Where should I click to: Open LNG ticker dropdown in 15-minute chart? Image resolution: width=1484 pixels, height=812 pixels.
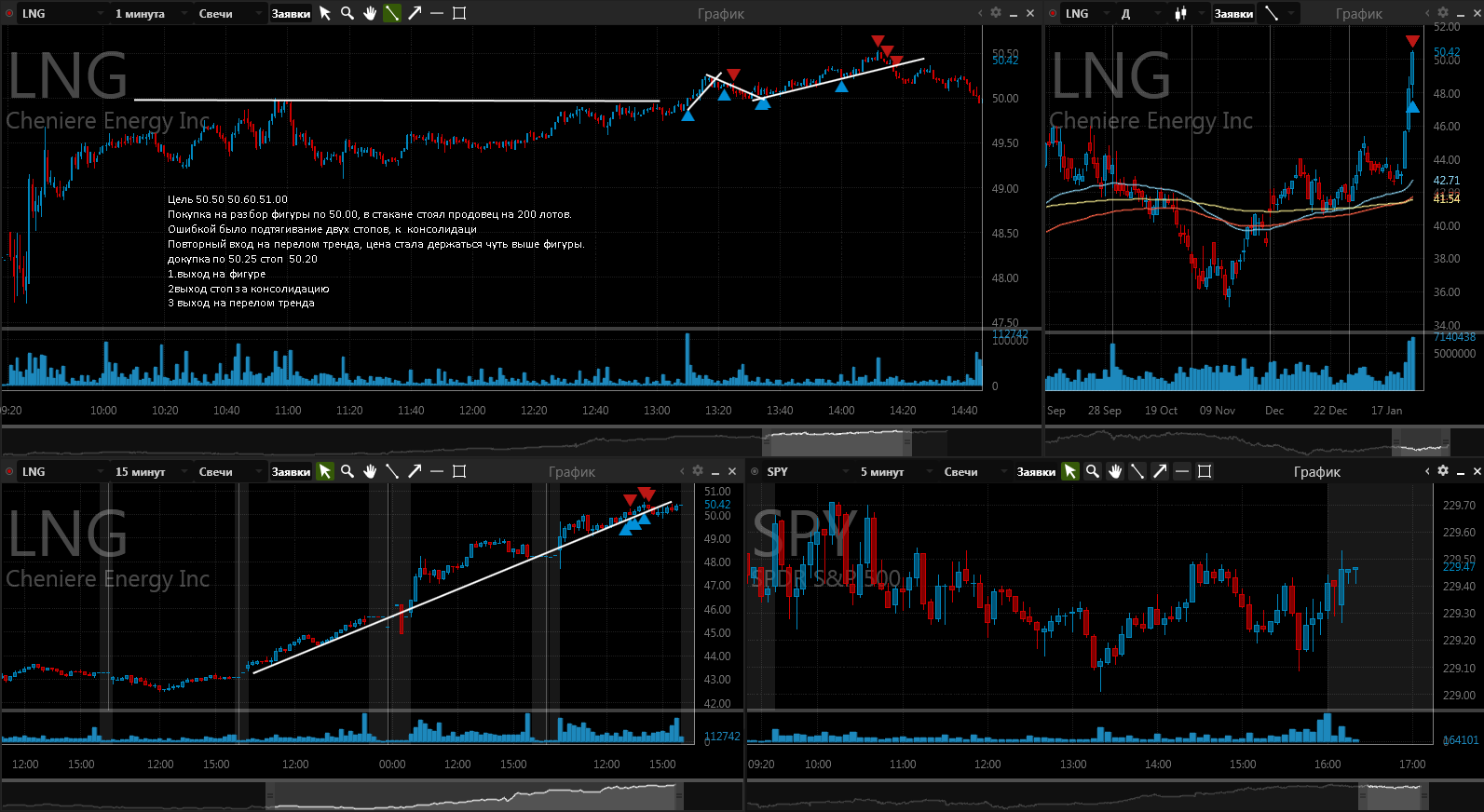63,472
